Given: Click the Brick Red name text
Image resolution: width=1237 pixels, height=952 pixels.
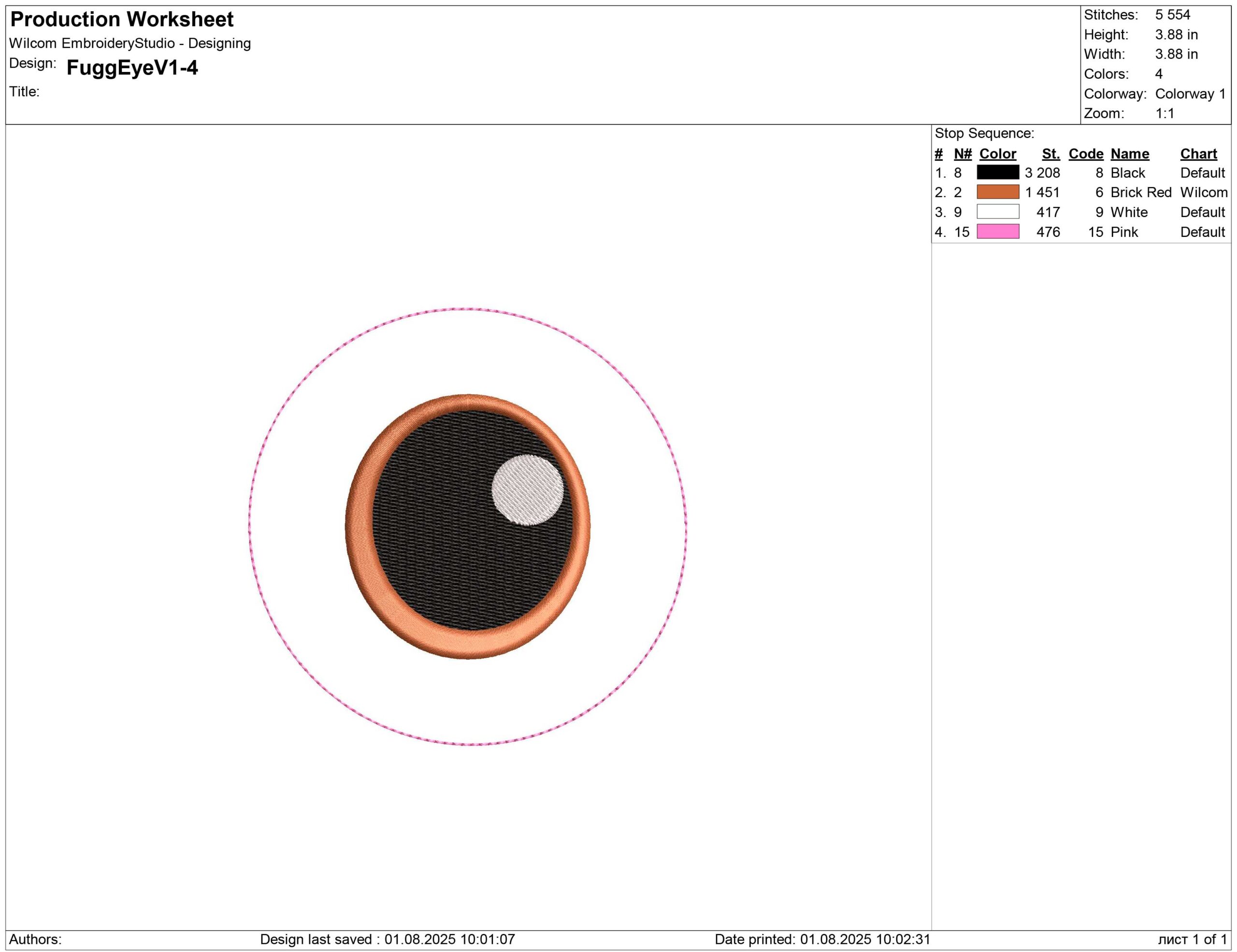Looking at the screenshot, I should click(x=1140, y=192).
